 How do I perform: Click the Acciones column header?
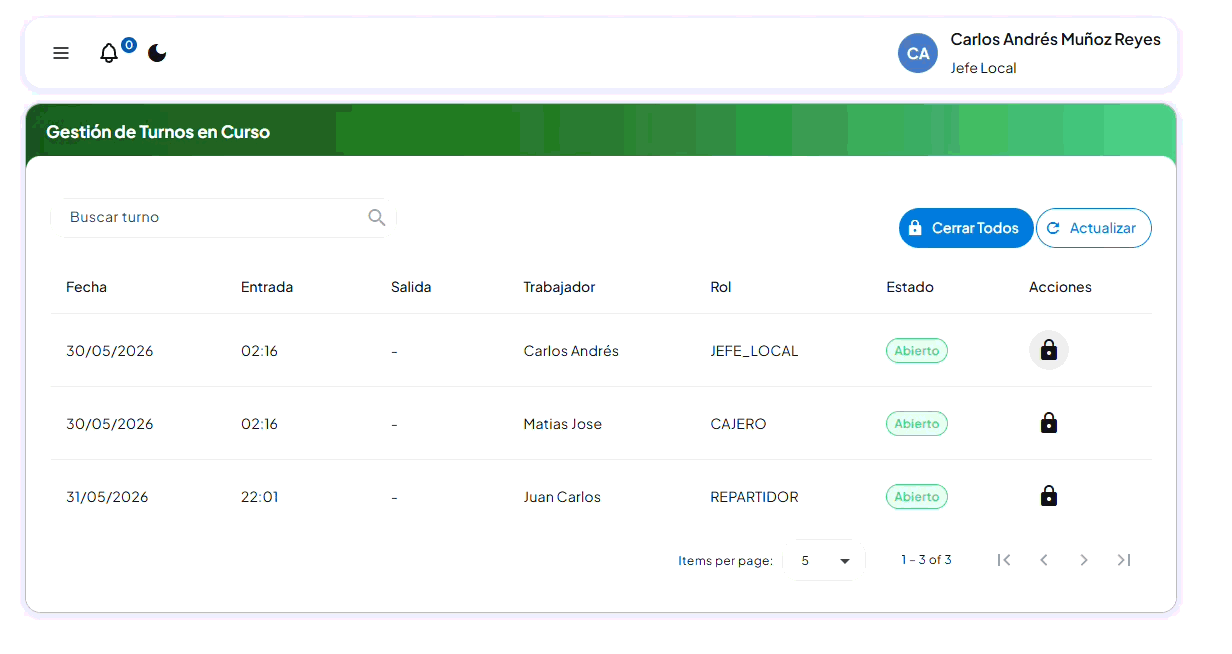(x=1060, y=287)
